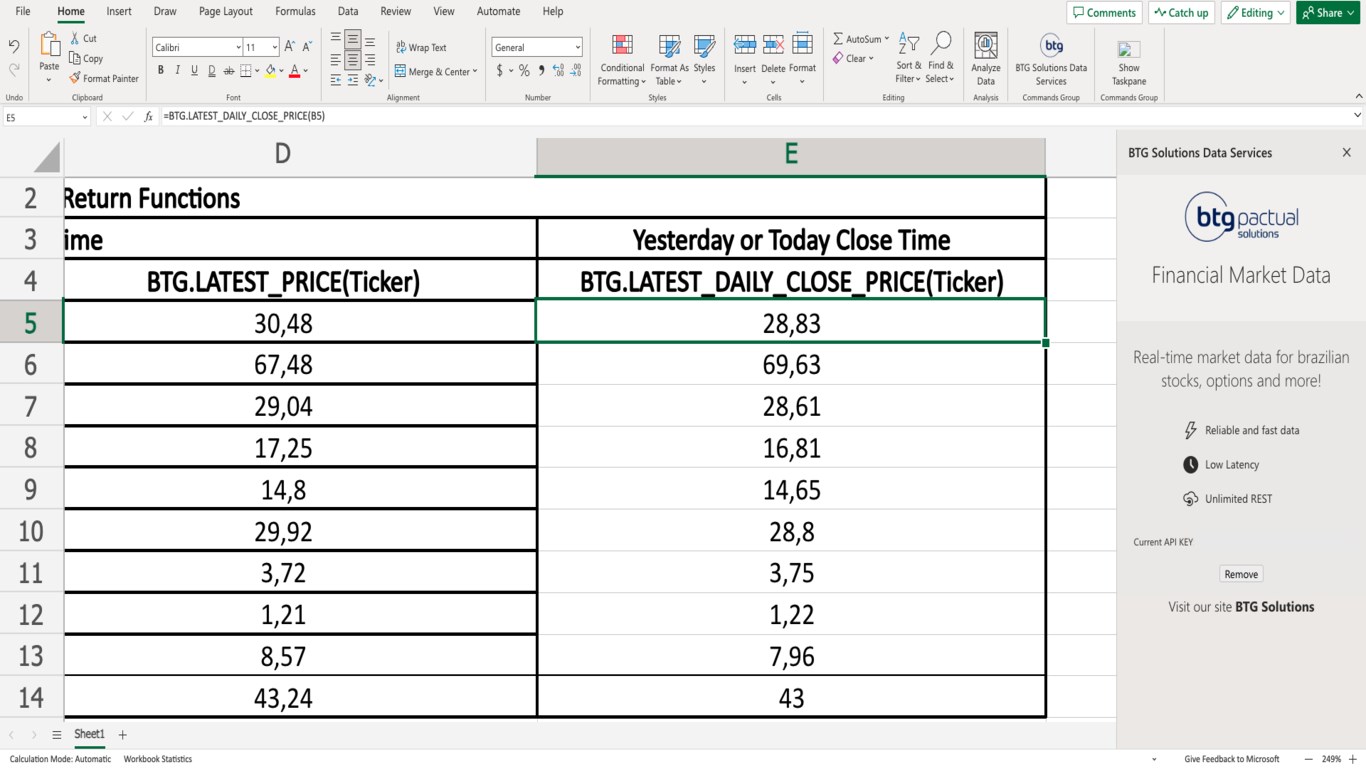Image resolution: width=1366 pixels, height=768 pixels.
Task: Open the General number format dropdown
Action: tap(577, 47)
